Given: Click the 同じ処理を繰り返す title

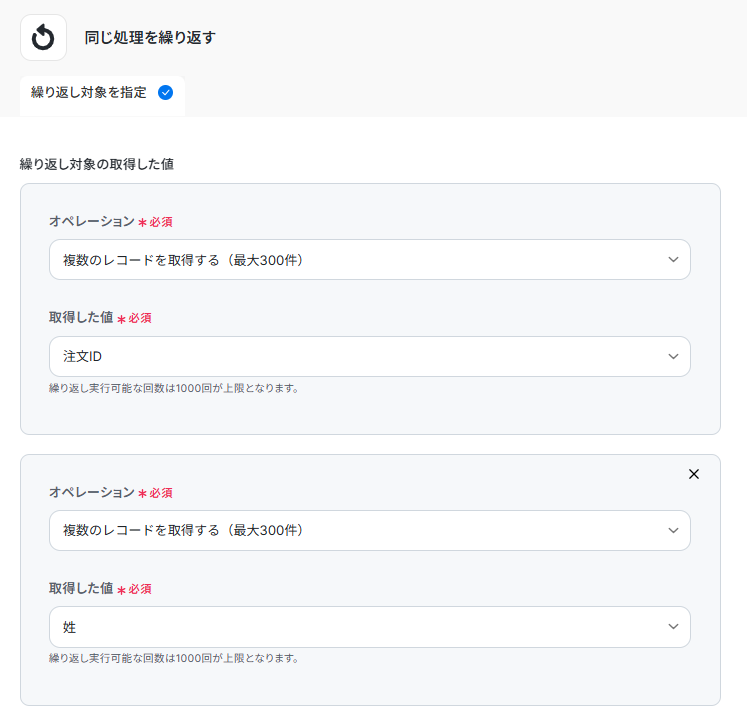Looking at the screenshot, I should pos(150,38).
